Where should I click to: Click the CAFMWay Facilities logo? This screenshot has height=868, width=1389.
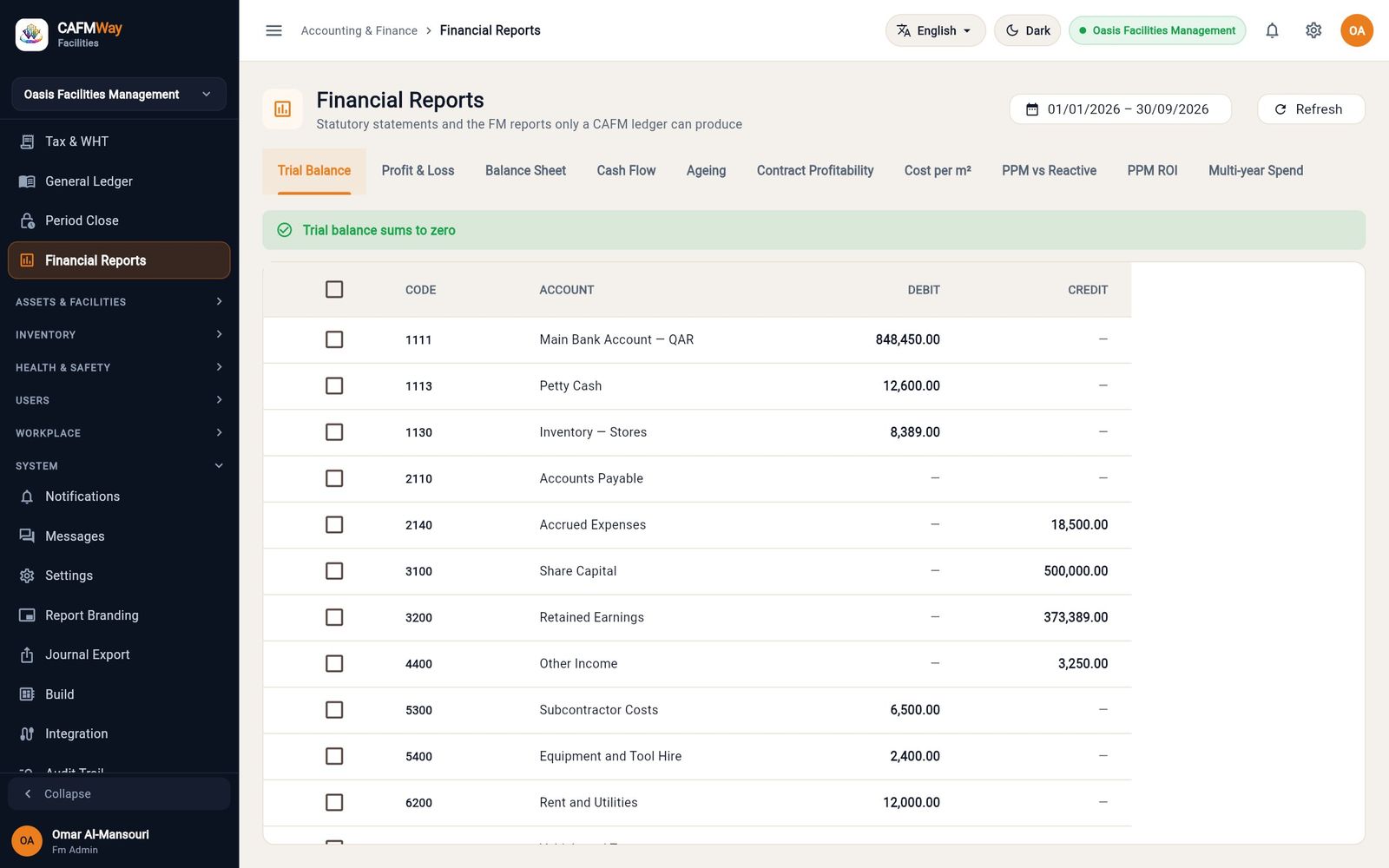coord(32,35)
